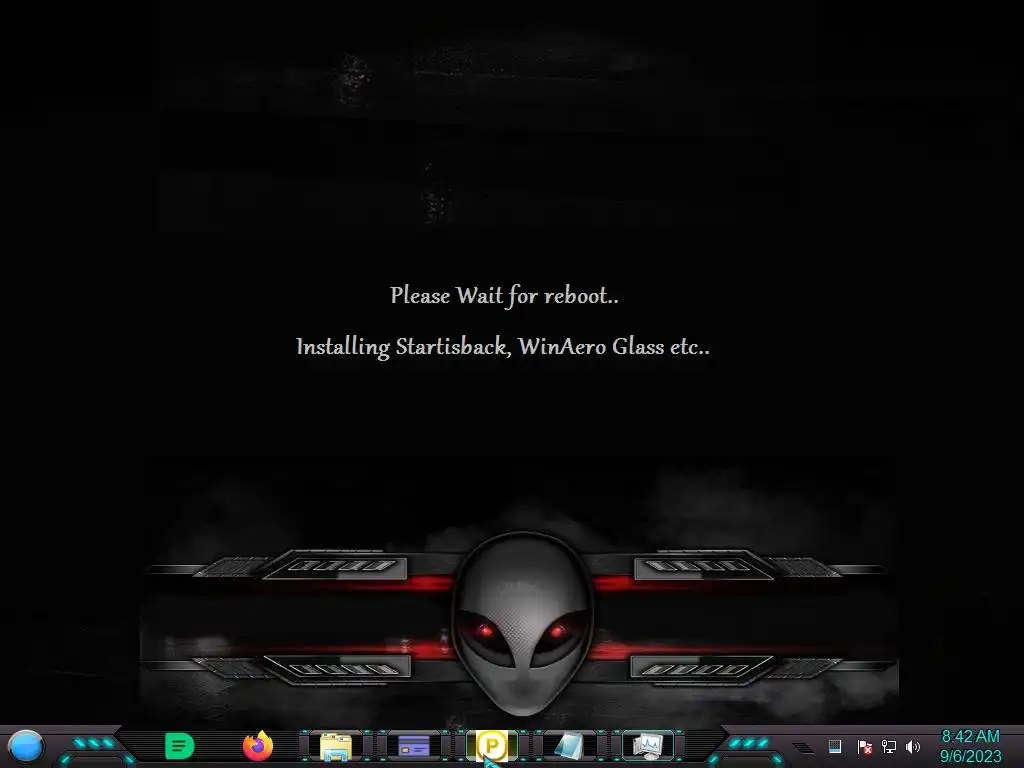This screenshot has width=1024, height=768.
Task: Open Action Center flag icon
Action: coord(864,746)
